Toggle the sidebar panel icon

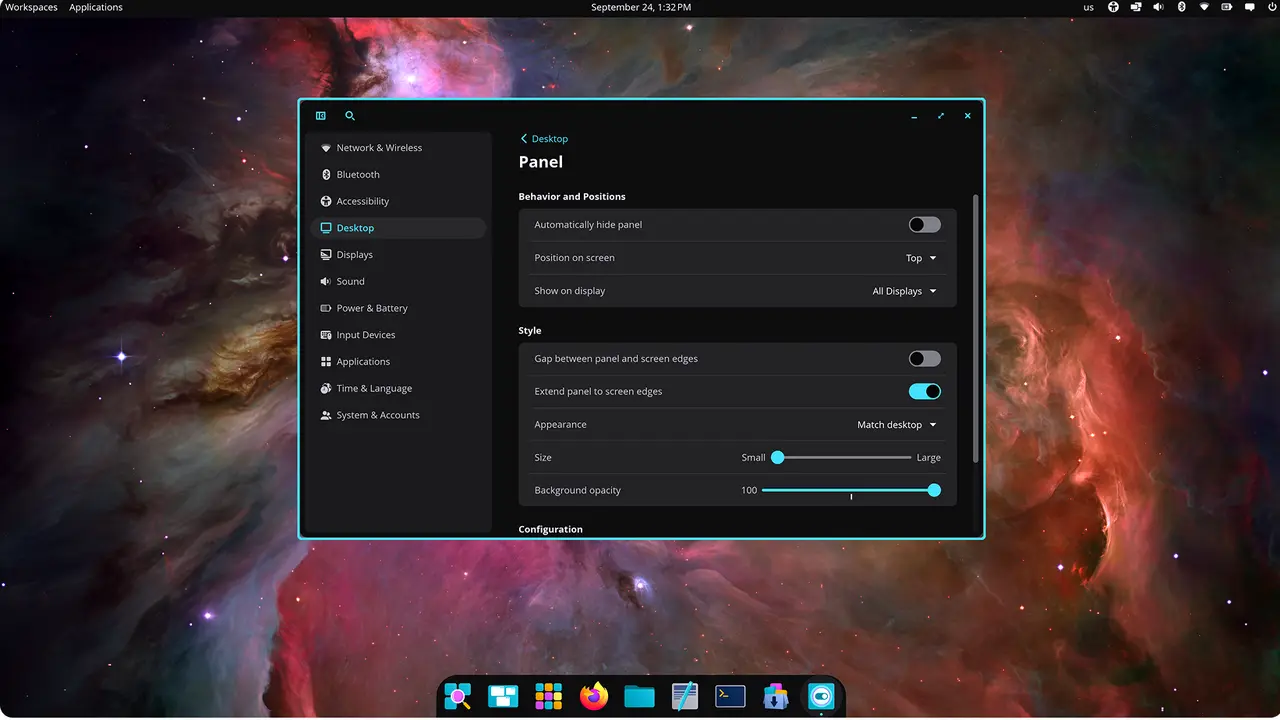pos(321,116)
